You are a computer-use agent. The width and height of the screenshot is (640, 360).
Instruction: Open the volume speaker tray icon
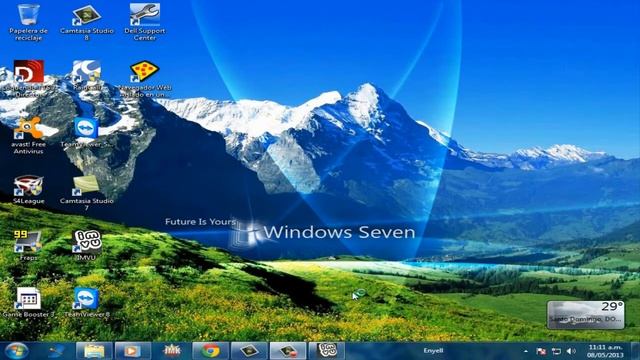tap(571, 351)
